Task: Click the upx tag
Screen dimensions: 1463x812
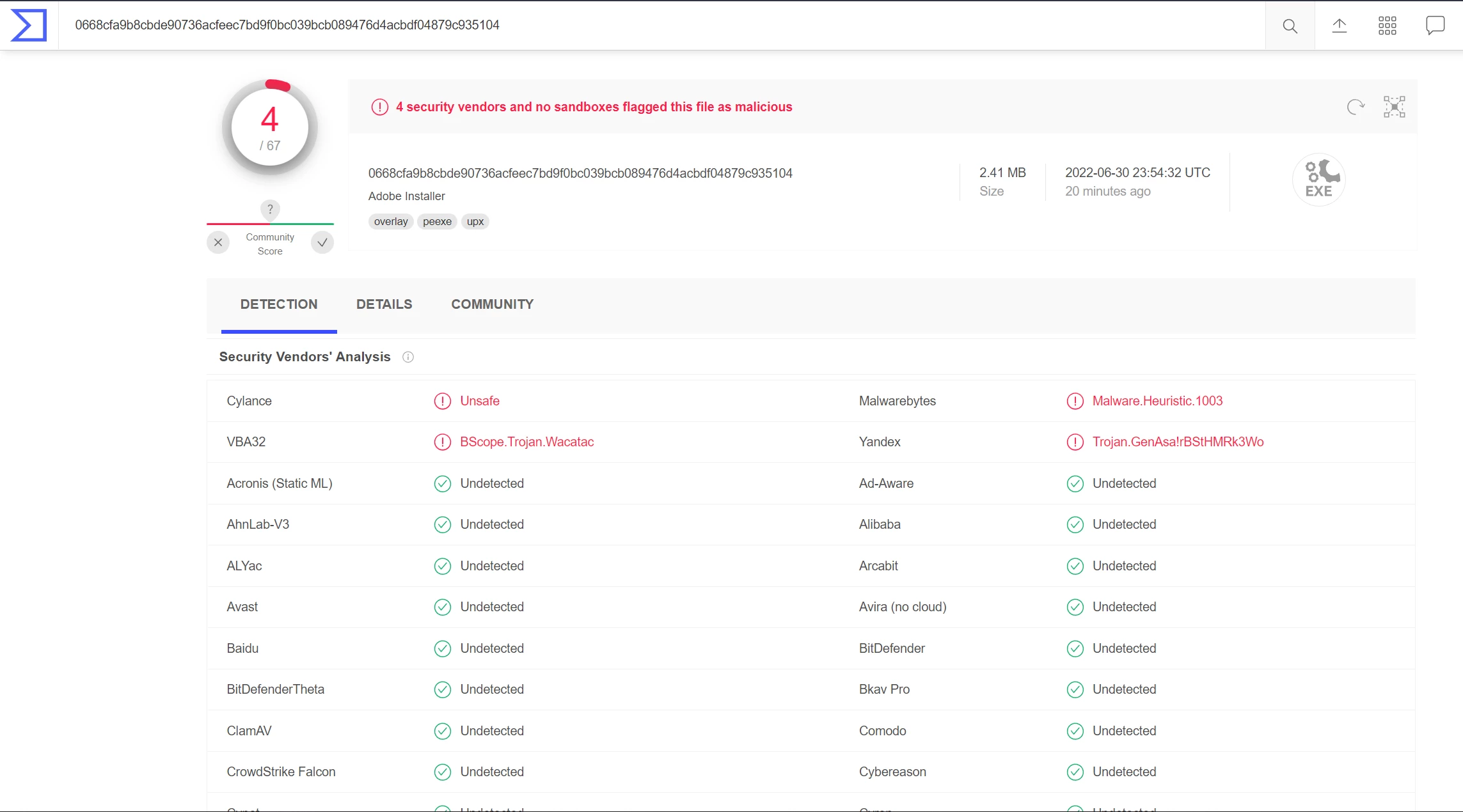Action: coord(475,222)
